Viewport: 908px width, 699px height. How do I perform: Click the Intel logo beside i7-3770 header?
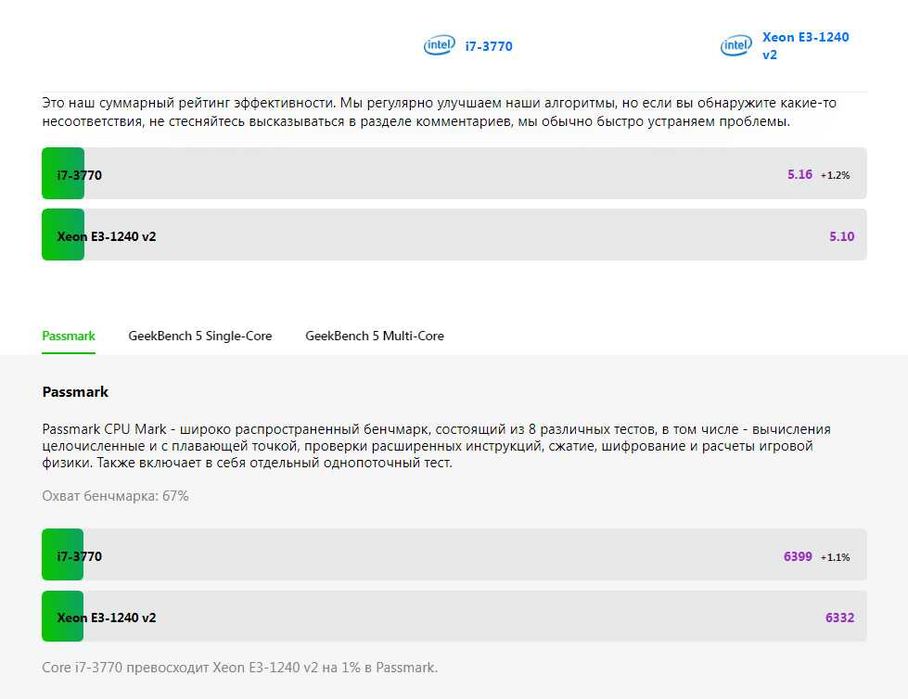(x=439, y=46)
